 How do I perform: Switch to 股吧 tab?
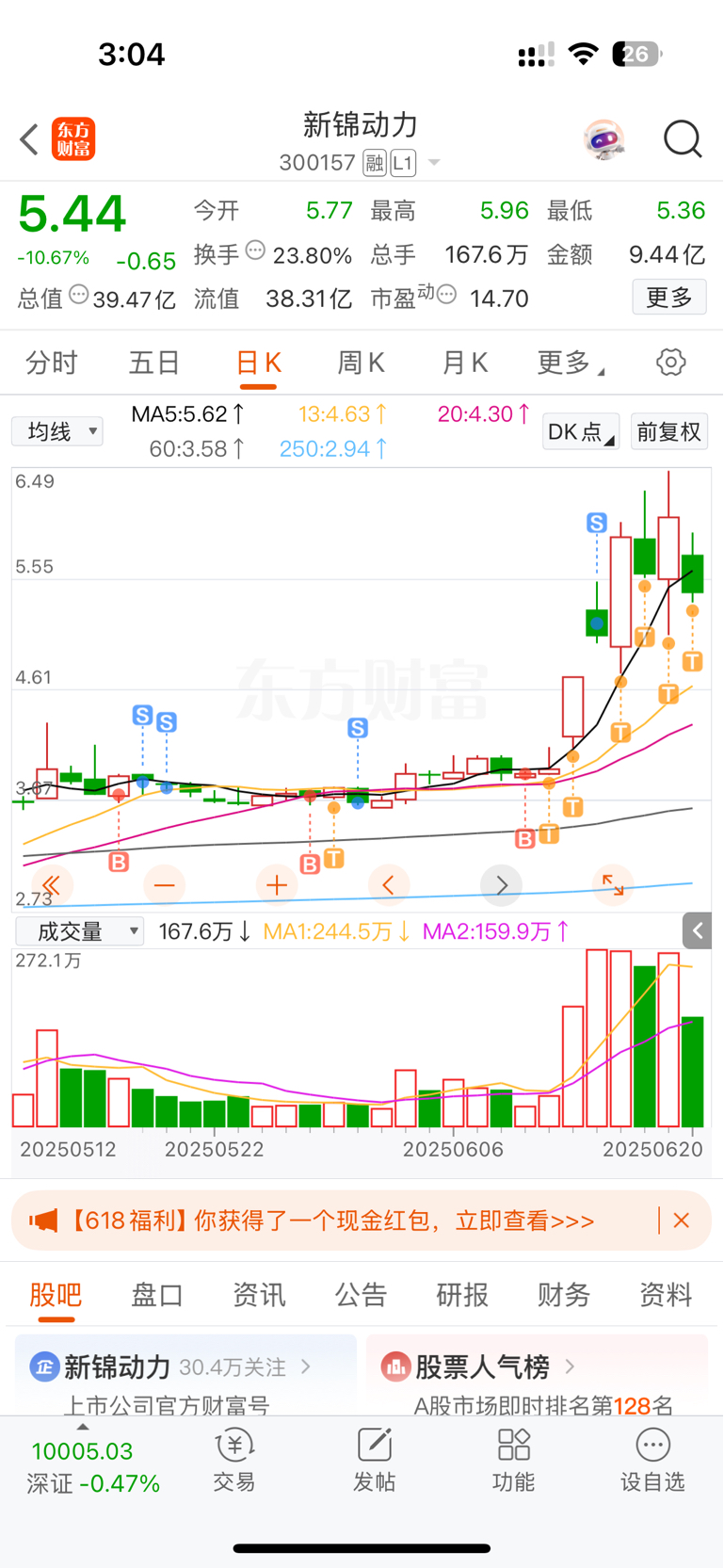[56, 1294]
